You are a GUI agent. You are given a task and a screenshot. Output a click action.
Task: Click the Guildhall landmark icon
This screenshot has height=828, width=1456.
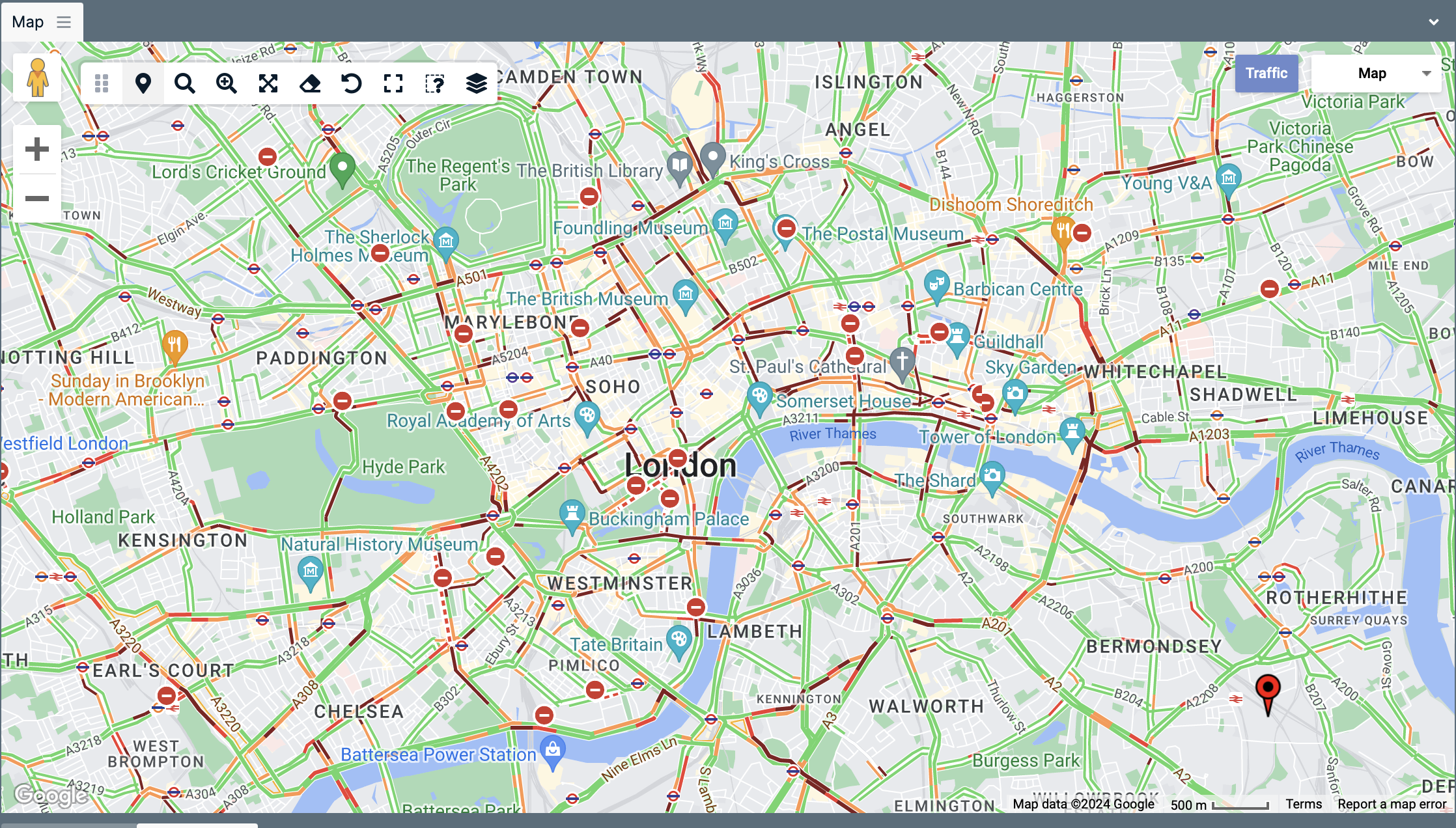click(x=957, y=340)
